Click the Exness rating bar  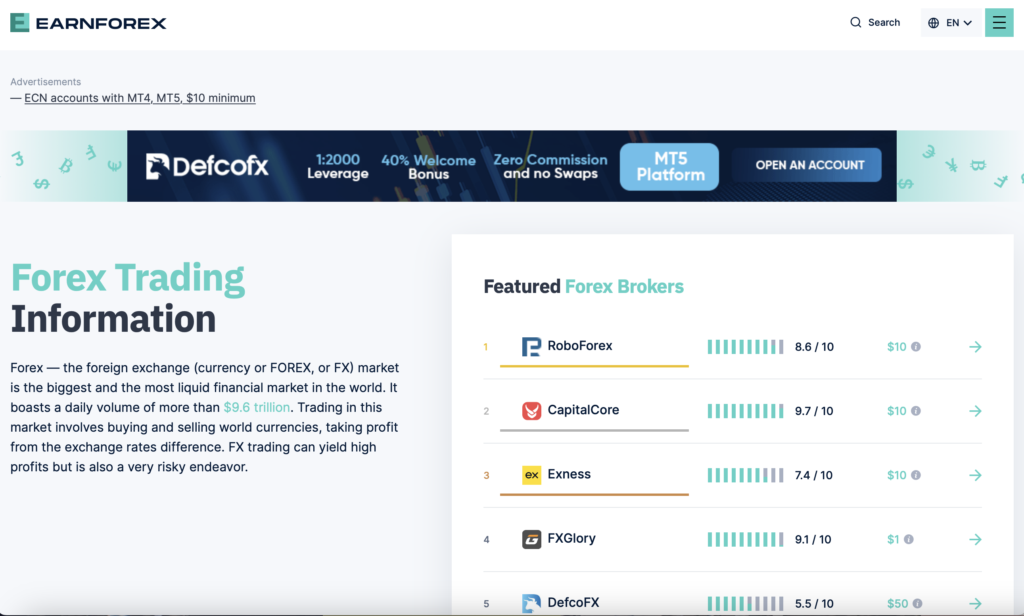tap(745, 475)
